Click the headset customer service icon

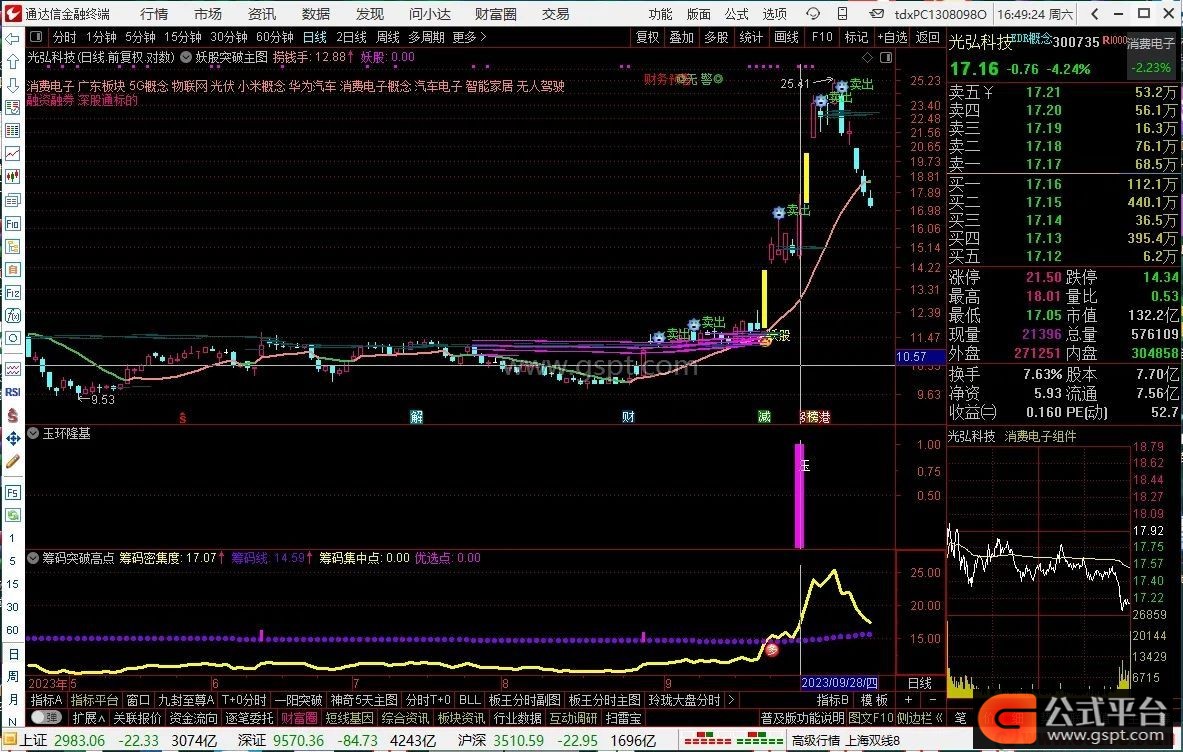813,14
